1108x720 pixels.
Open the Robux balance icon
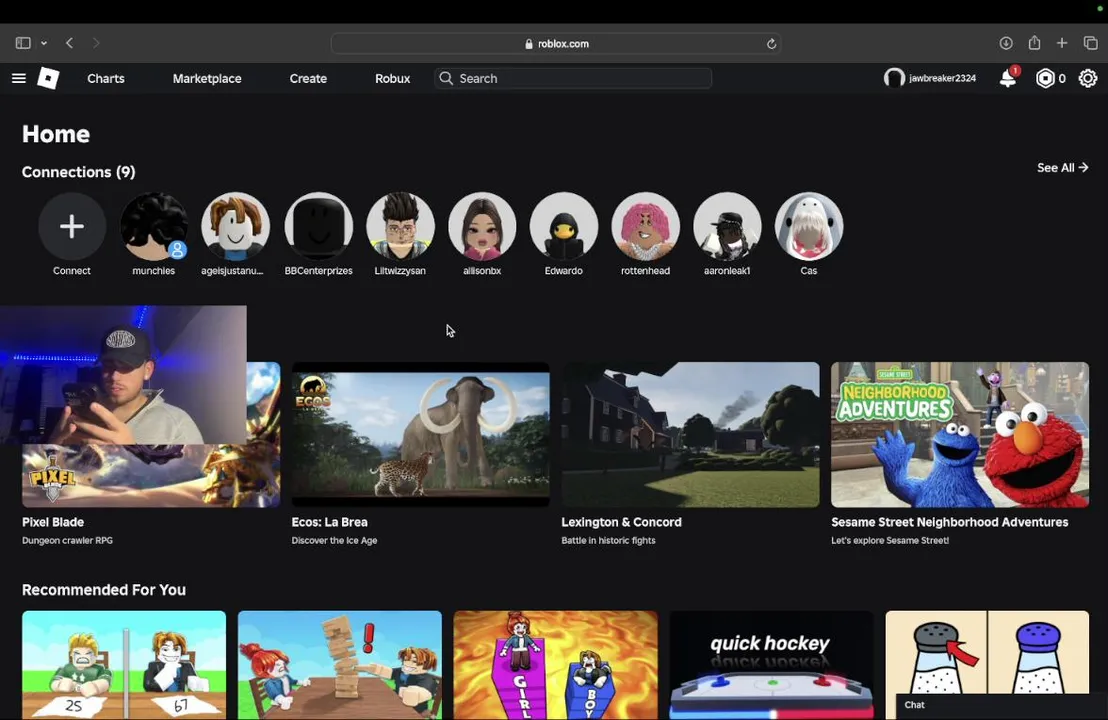(1044, 78)
